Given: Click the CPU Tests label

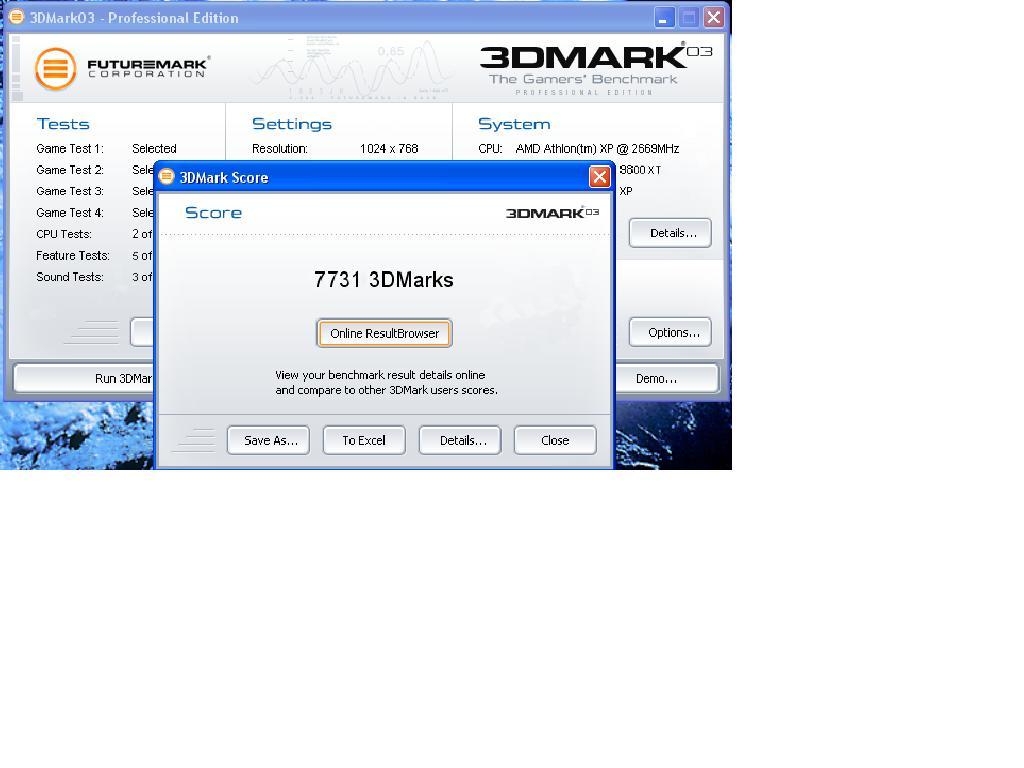Looking at the screenshot, I should click(64, 234).
